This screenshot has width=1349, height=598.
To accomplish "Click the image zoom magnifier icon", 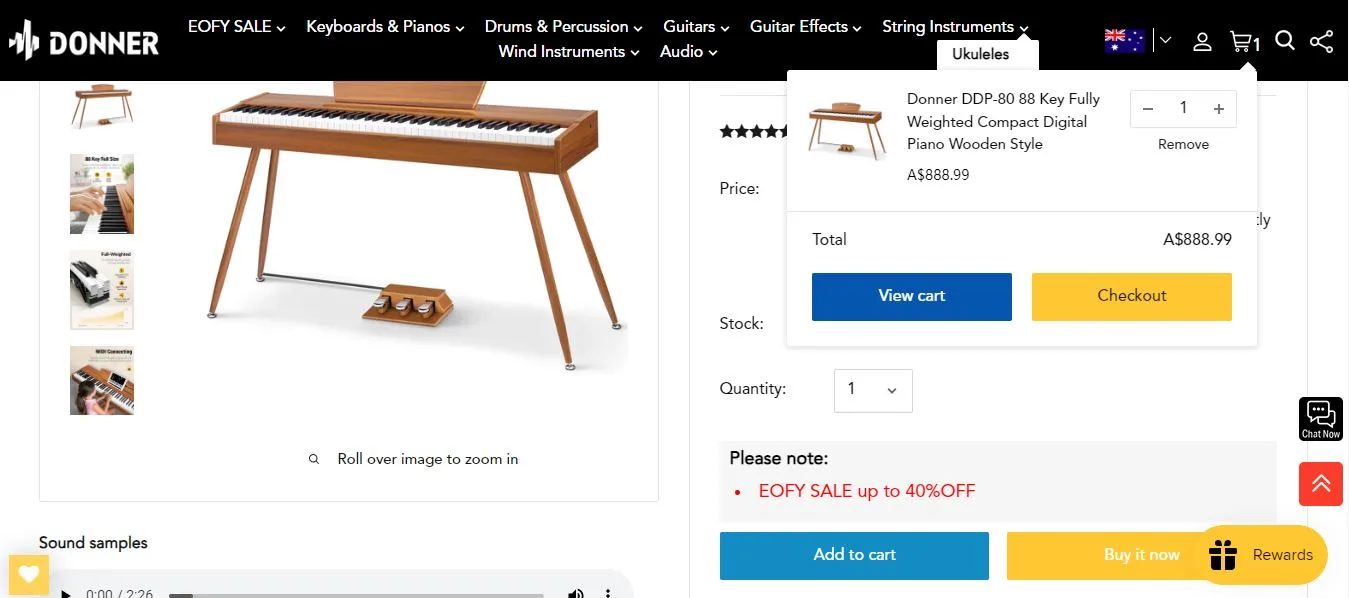I will [x=313, y=458].
